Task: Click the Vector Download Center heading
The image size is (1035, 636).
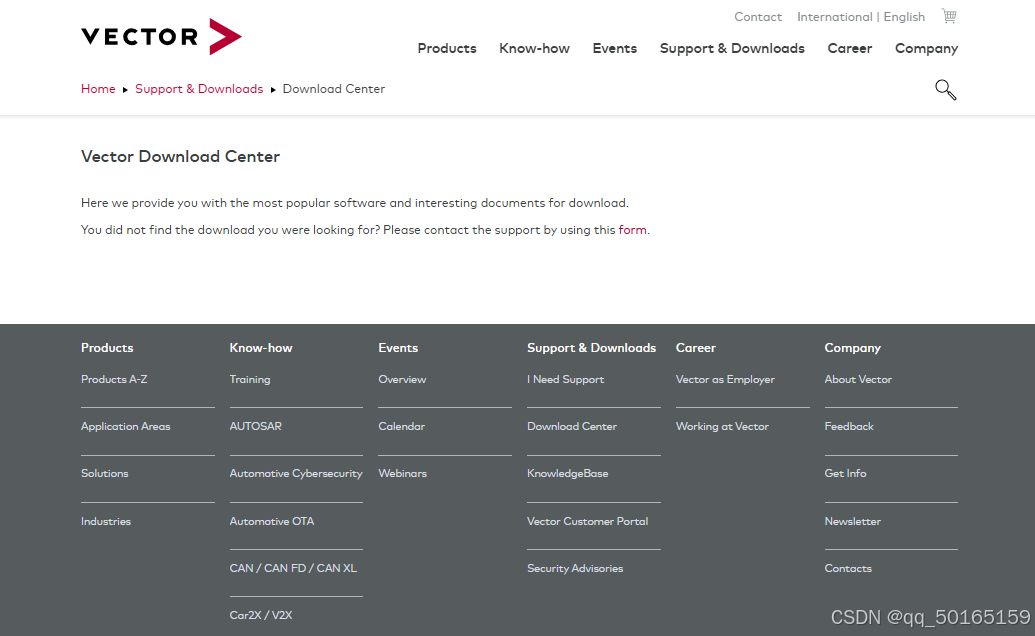Action: 180,156
